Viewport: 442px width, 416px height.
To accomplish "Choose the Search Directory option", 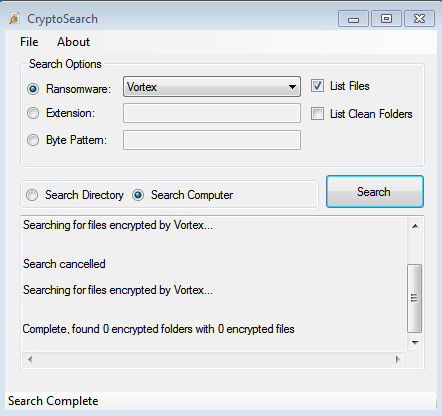I will tap(32, 195).
